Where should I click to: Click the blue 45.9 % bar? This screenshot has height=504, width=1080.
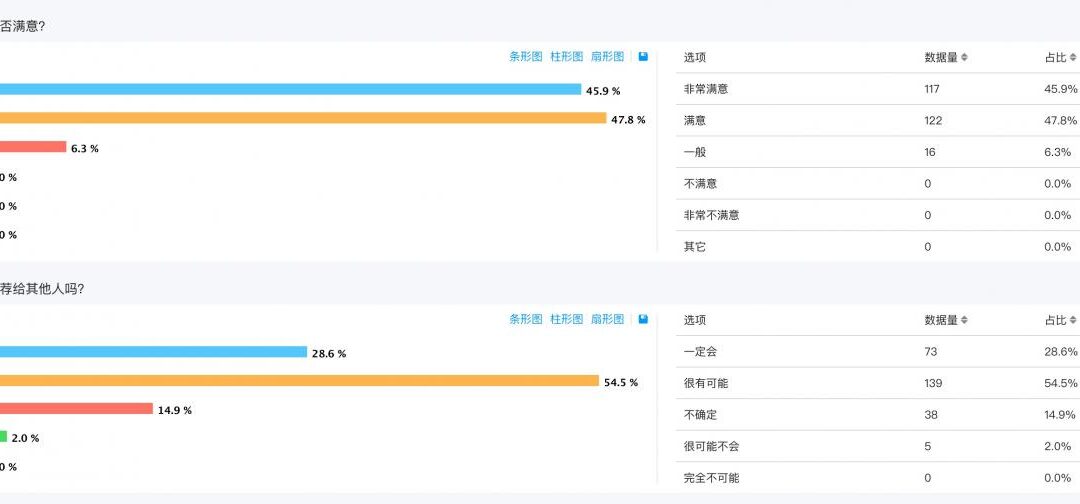click(291, 90)
